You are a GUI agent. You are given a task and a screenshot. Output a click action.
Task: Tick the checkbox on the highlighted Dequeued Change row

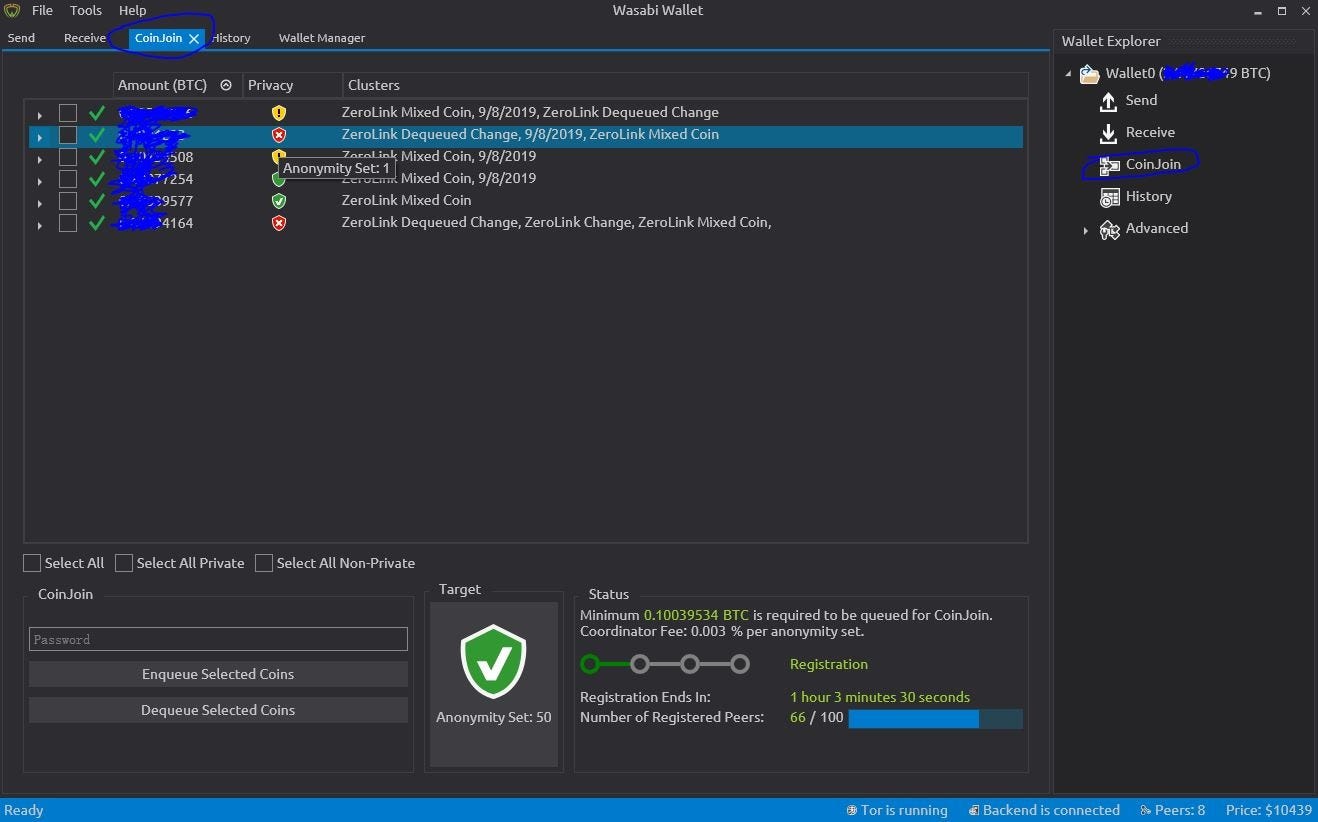pyautogui.click(x=68, y=135)
